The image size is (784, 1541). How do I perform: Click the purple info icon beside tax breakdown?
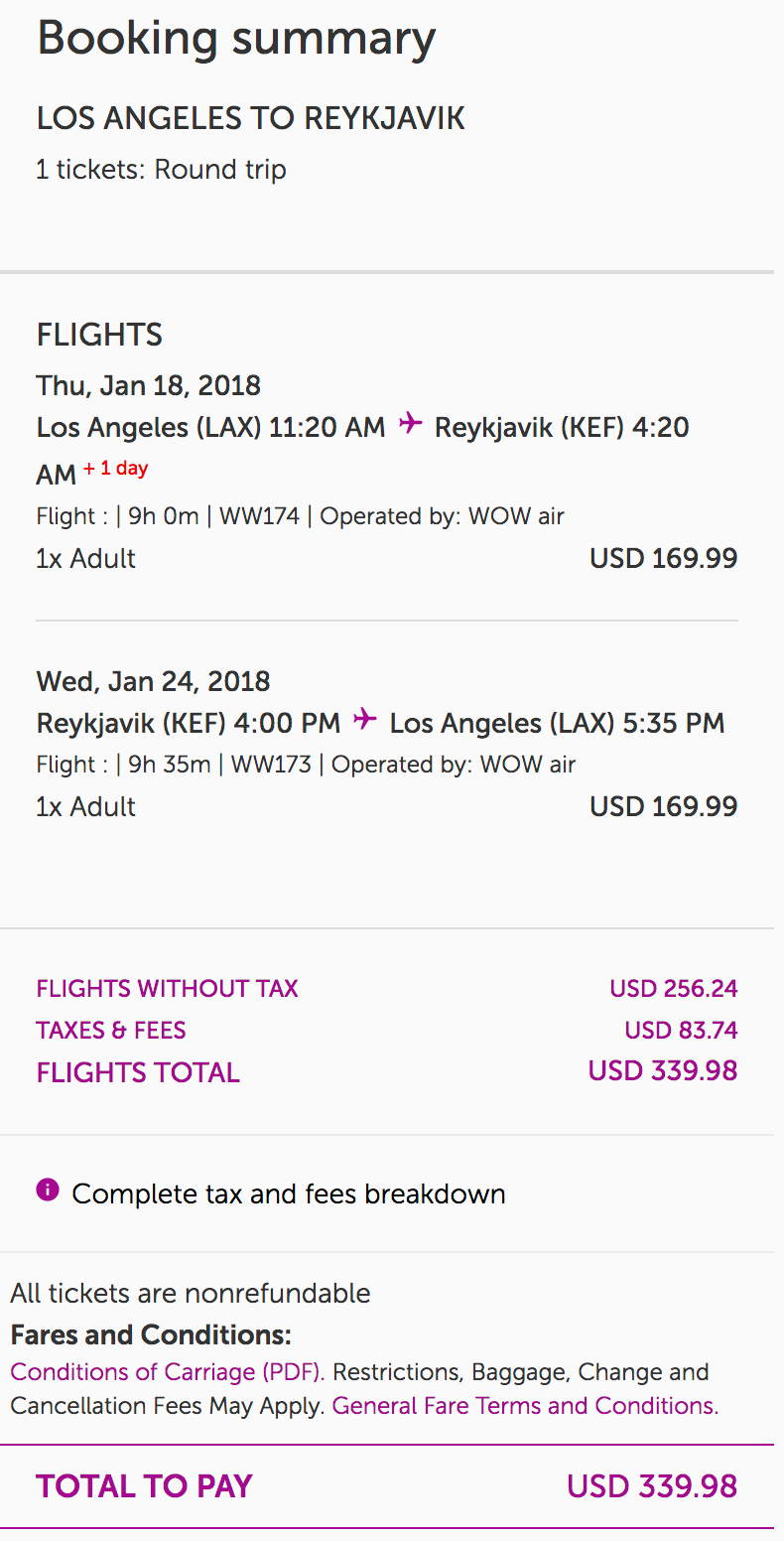click(x=48, y=1190)
